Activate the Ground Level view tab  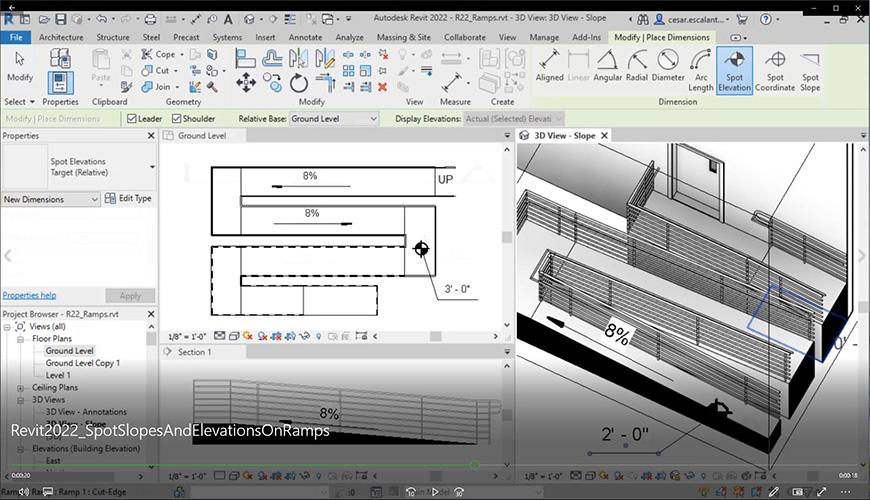click(203, 135)
